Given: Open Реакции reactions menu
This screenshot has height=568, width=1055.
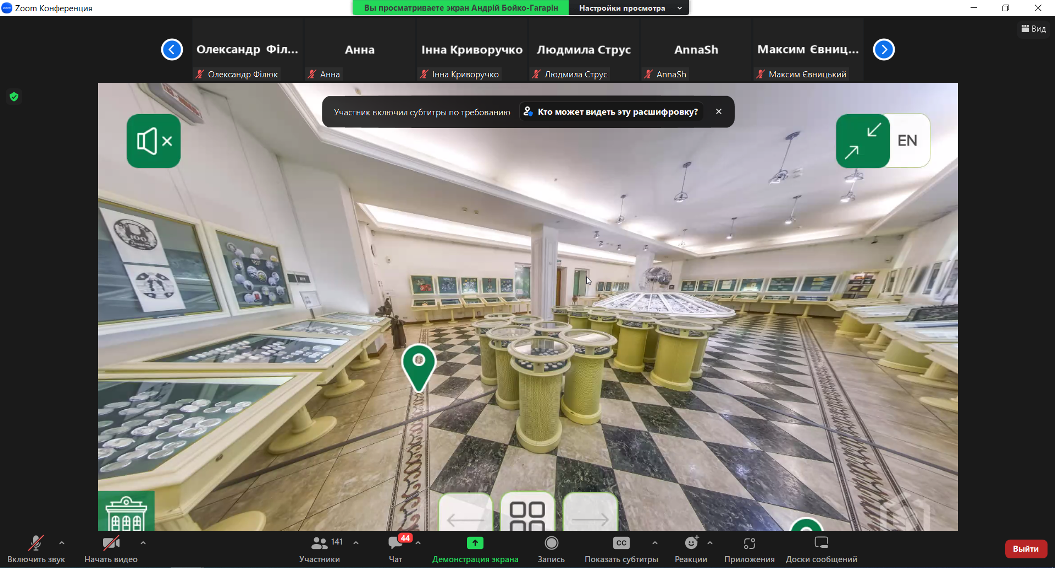Looking at the screenshot, I should [691, 549].
